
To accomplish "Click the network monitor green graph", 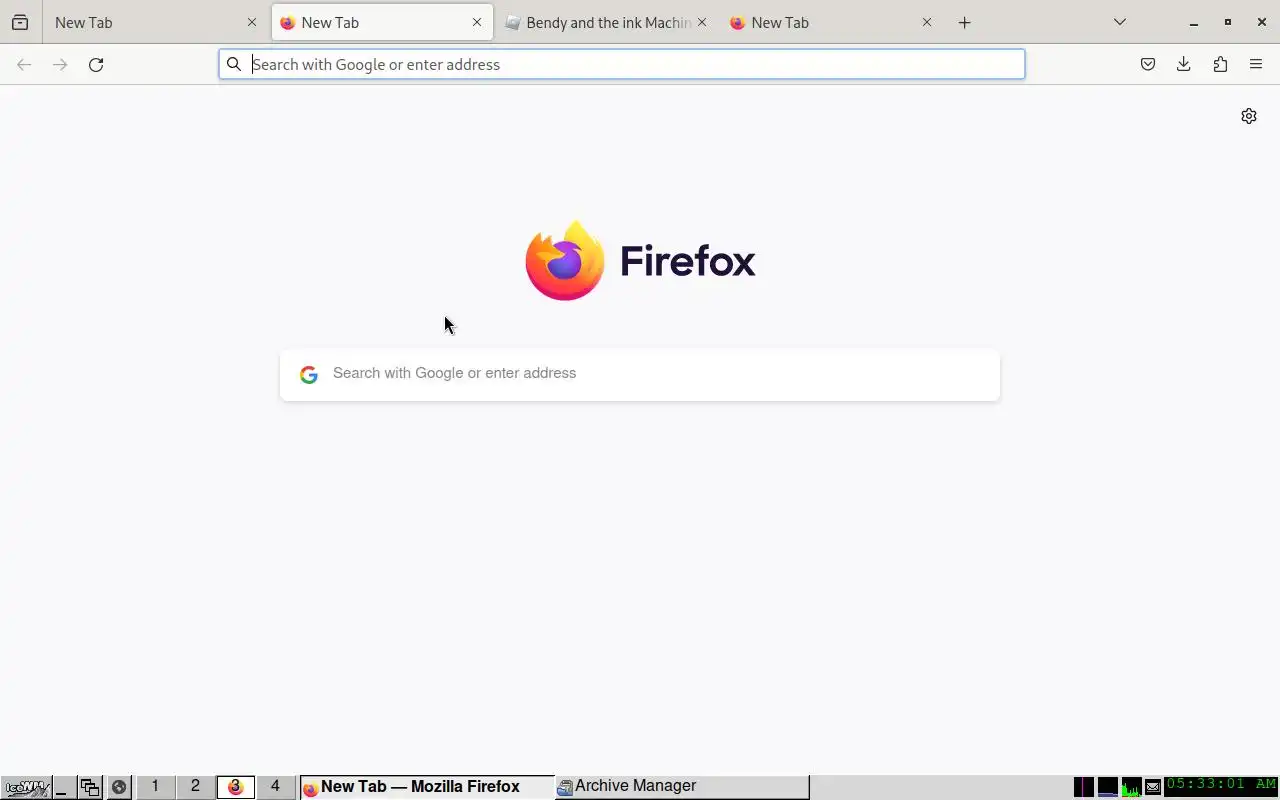I will pyautogui.click(x=1131, y=787).
